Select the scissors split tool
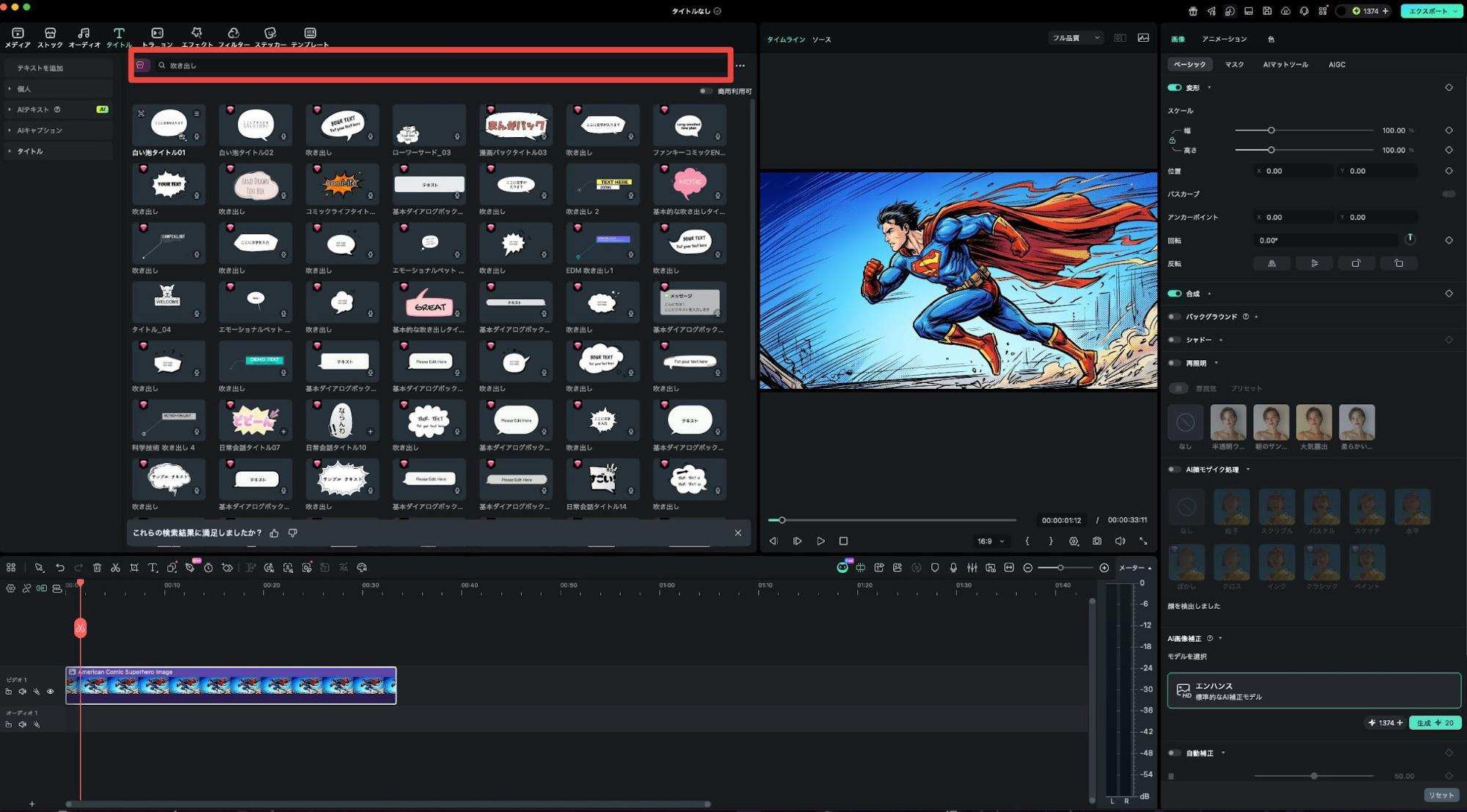Screen dimensions: 1467x812 [115, 568]
